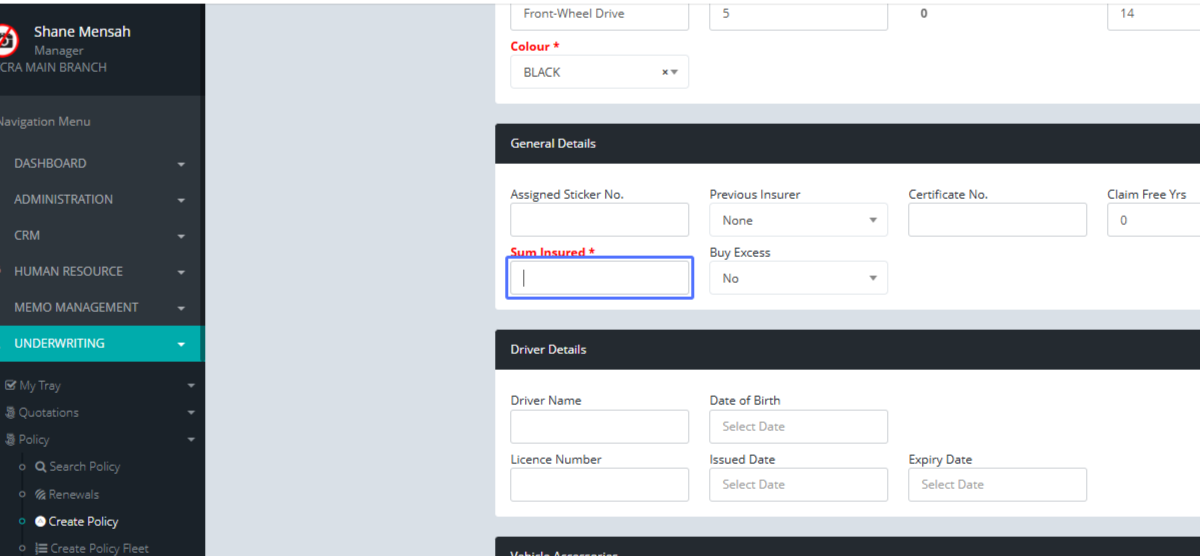Viewport: 1200px width, 556px height.
Task: Expand HUMAN RESOURCE menu
Action: [x=68, y=271]
